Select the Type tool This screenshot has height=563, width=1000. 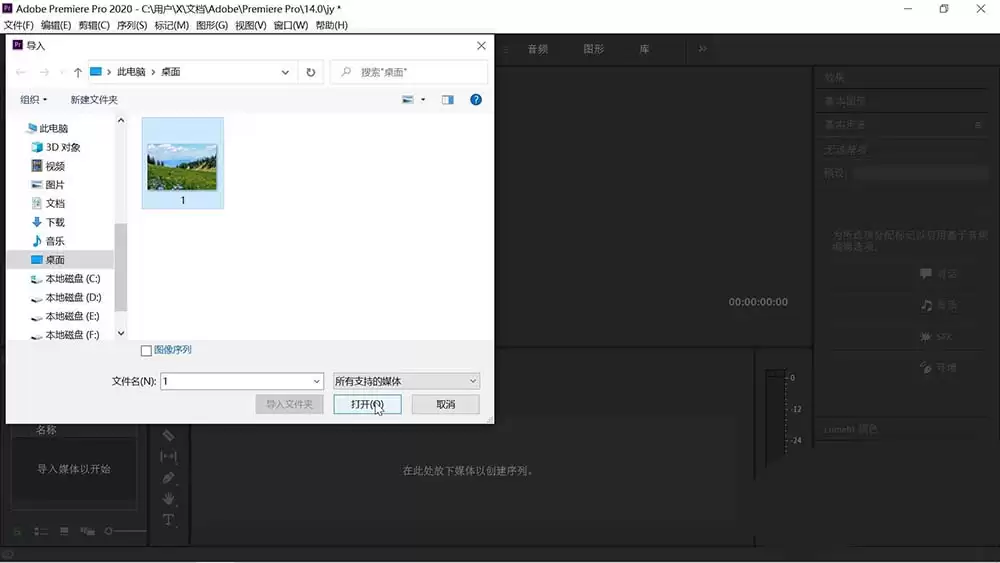(168, 520)
